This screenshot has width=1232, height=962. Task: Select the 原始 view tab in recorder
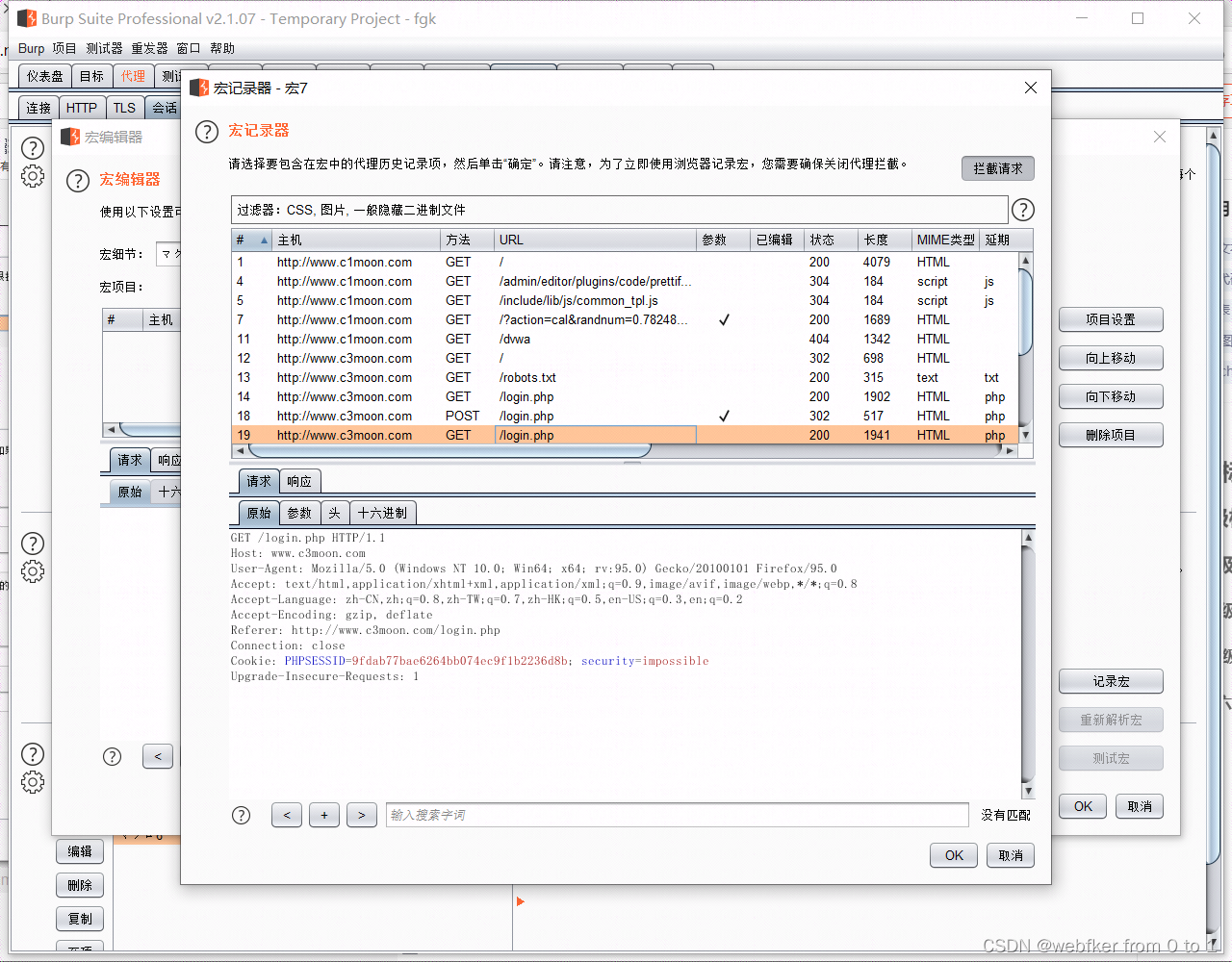click(259, 513)
